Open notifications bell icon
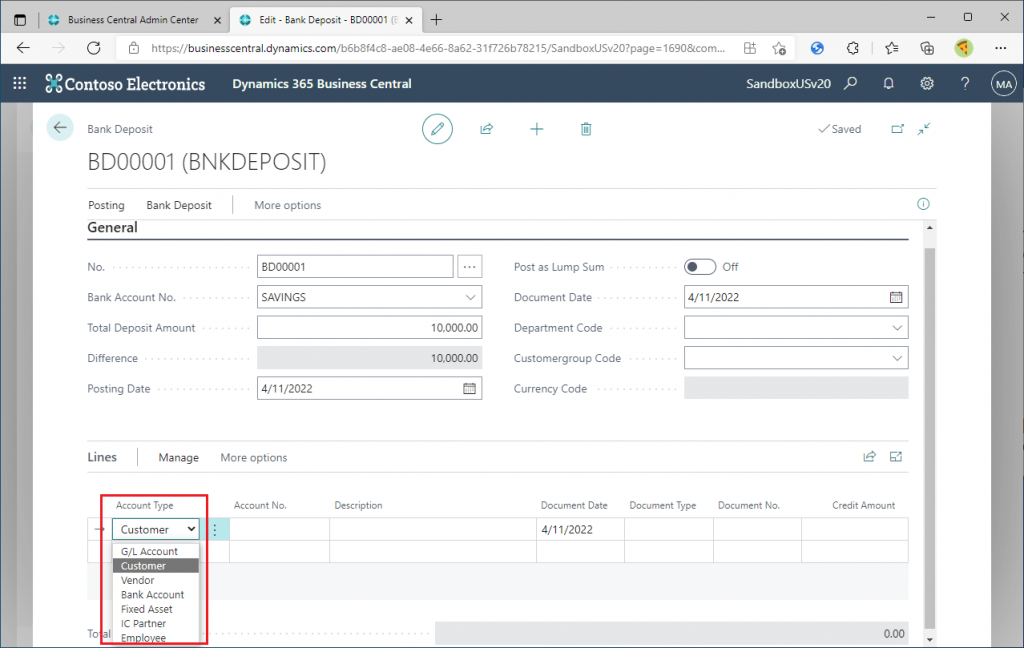The width and height of the screenshot is (1024, 648). point(888,83)
